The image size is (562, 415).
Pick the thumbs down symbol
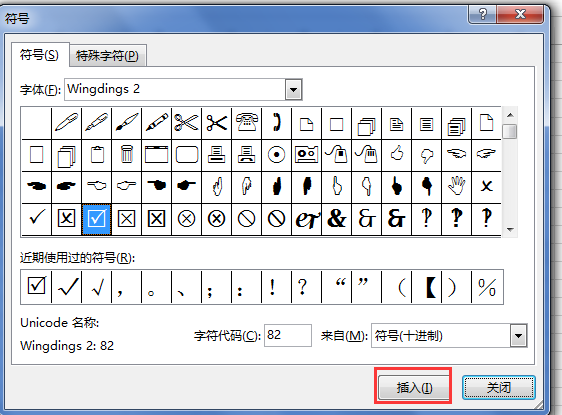(427, 154)
